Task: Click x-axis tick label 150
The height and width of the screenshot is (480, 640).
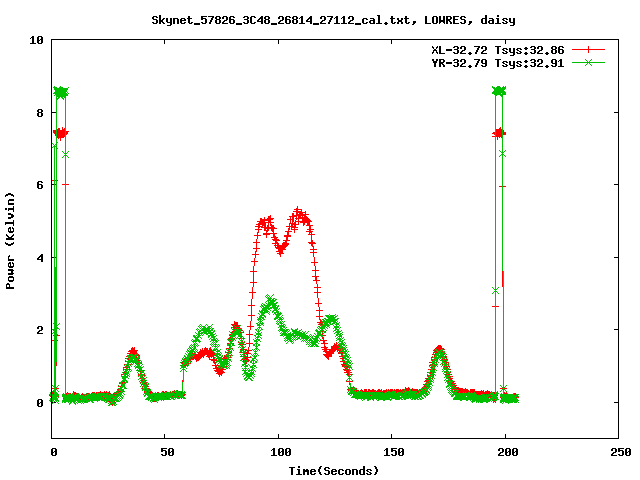Action: (x=394, y=452)
